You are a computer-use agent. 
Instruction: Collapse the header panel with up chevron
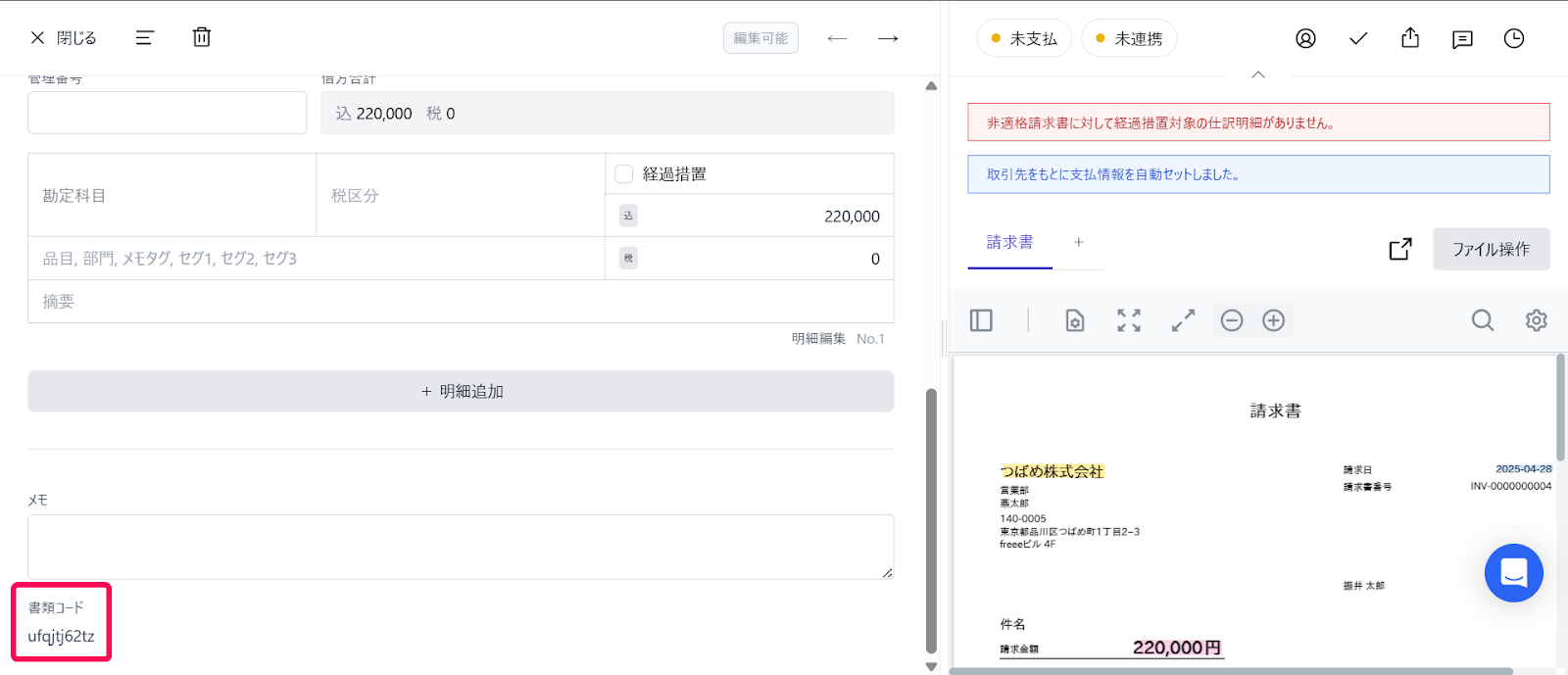point(1258,74)
